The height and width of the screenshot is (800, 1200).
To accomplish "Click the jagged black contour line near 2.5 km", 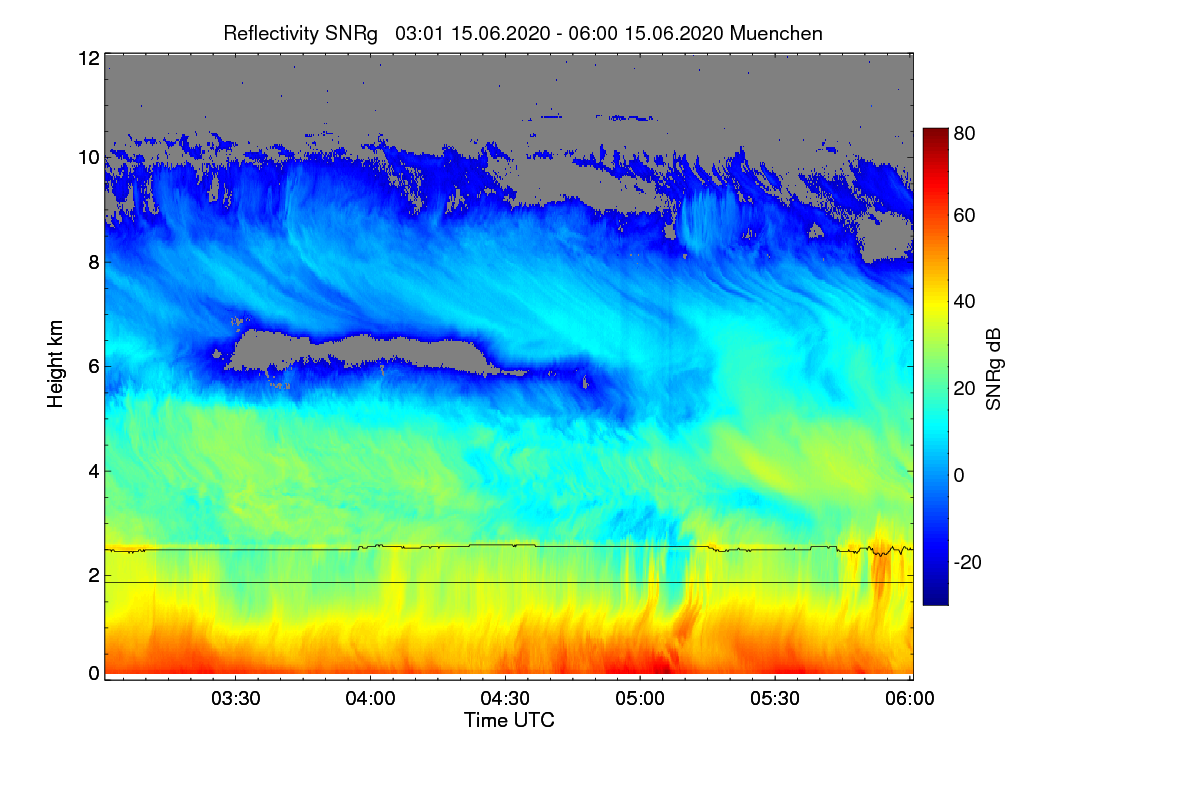I will [508, 546].
